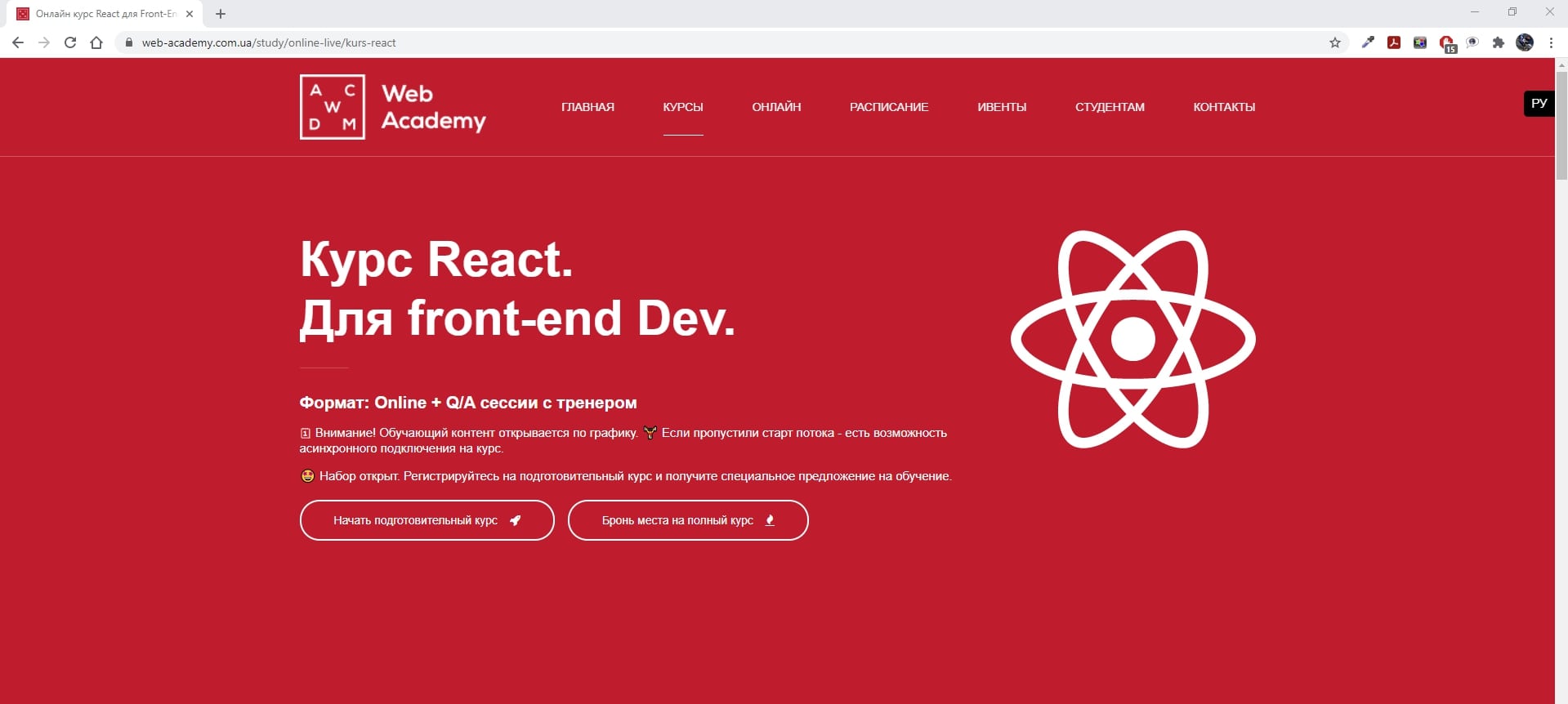1568x704 pixels.
Task: Reload the current page
Action: click(x=70, y=42)
